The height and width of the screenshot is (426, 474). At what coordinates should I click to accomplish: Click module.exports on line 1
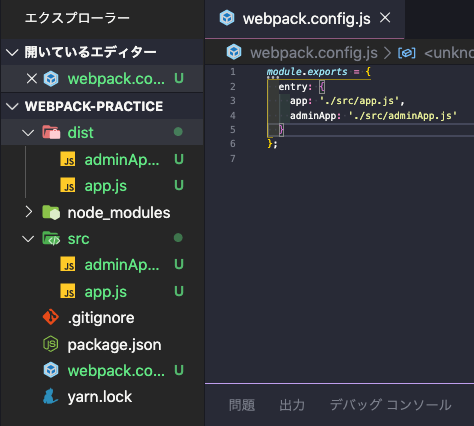coord(307,72)
